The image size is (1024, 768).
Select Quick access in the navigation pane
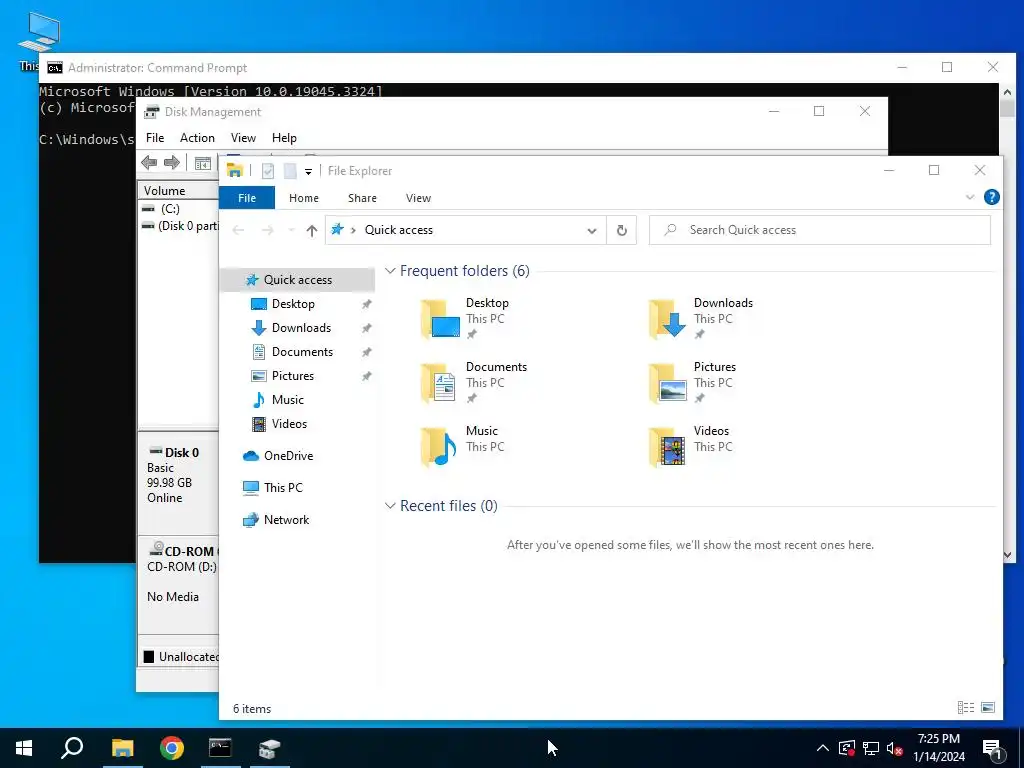pos(297,280)
